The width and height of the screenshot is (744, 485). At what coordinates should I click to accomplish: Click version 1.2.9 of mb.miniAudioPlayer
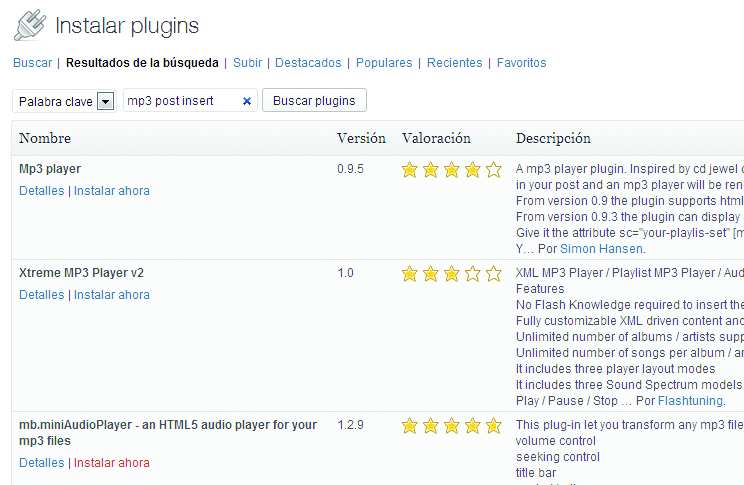[350, 425]
